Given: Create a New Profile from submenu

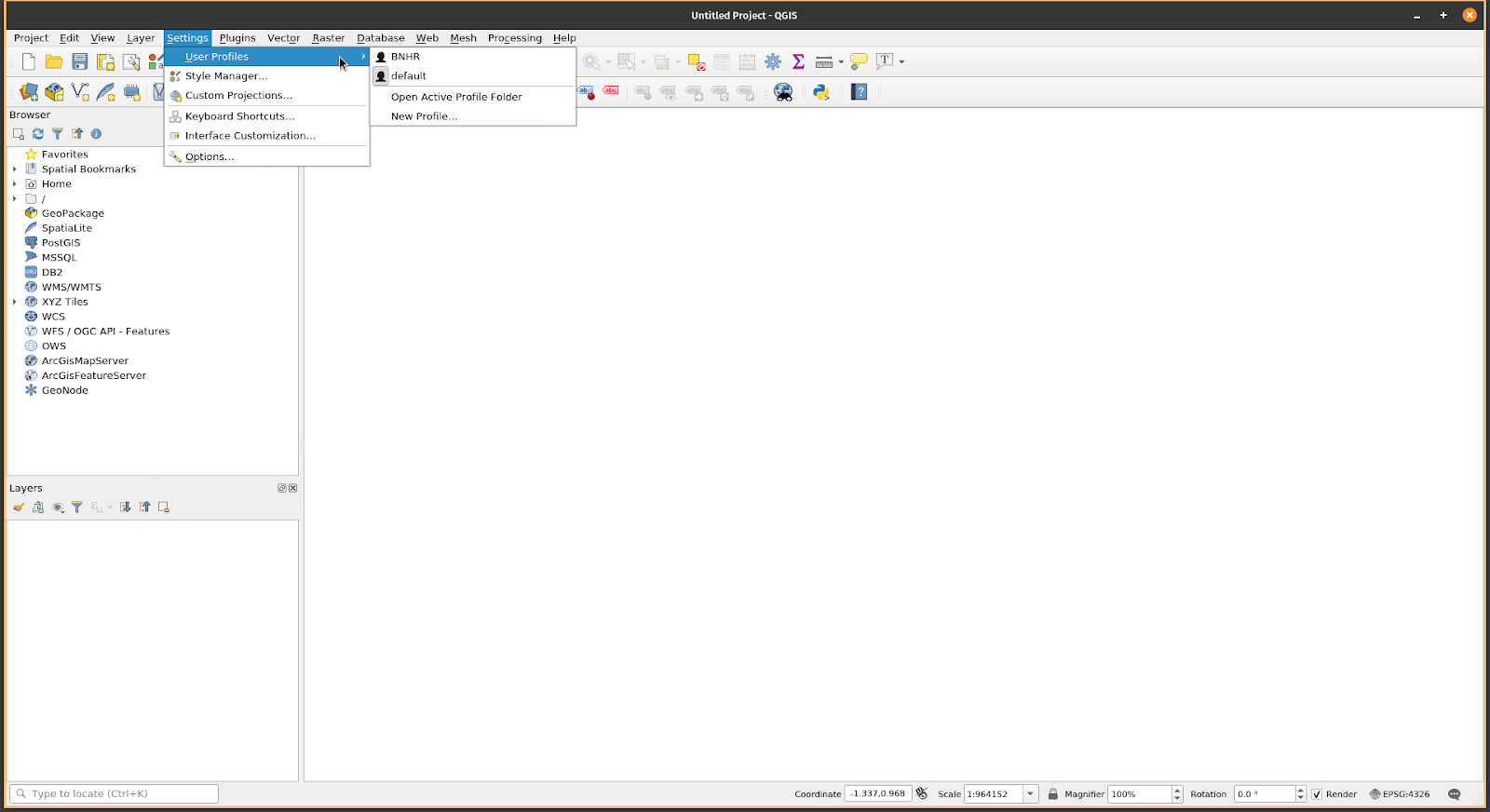Looking at the screenshot, I should point(473,116).
